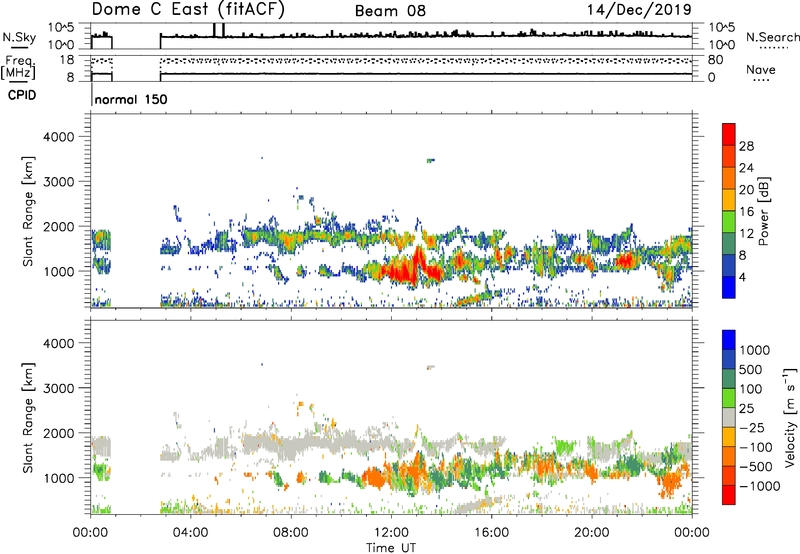Click the 'Nave' legend label
The width and height of the screenshot is (800, 554).
(761, 69)
